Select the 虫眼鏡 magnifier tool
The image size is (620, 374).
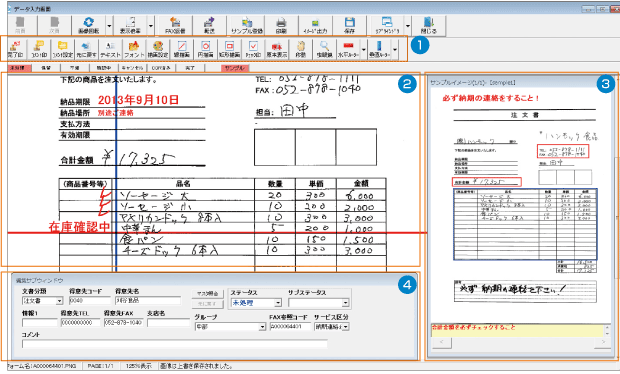[x=324, y=49]
